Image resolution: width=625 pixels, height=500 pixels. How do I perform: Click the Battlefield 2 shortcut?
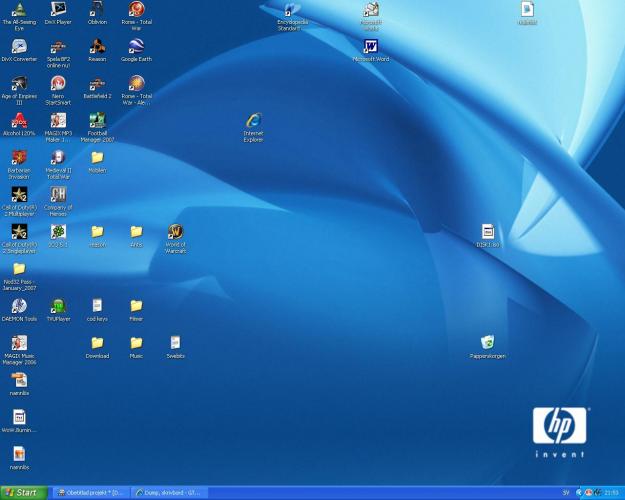click(97, 85)
